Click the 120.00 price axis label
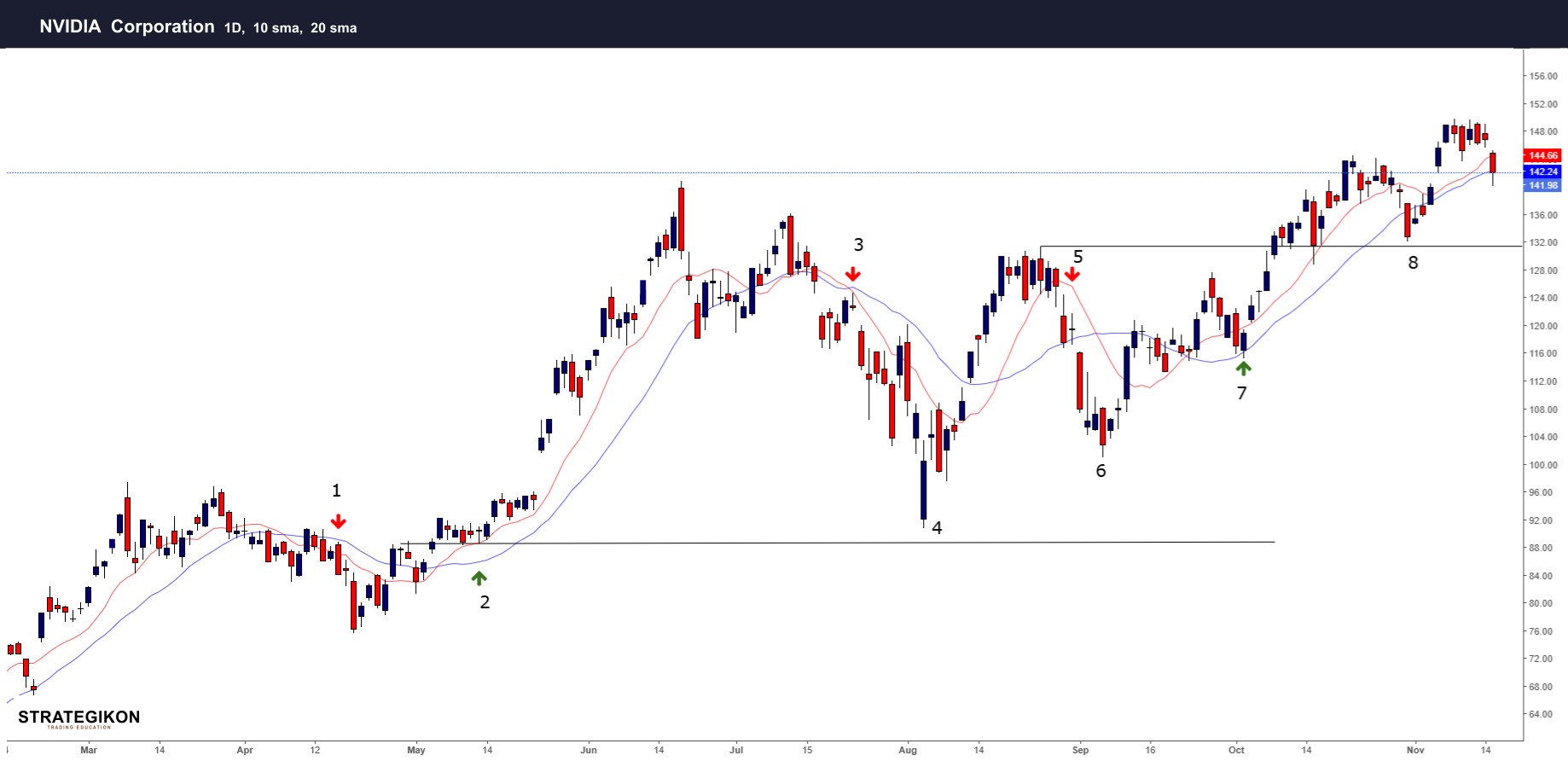 [x=1543, y=326]
